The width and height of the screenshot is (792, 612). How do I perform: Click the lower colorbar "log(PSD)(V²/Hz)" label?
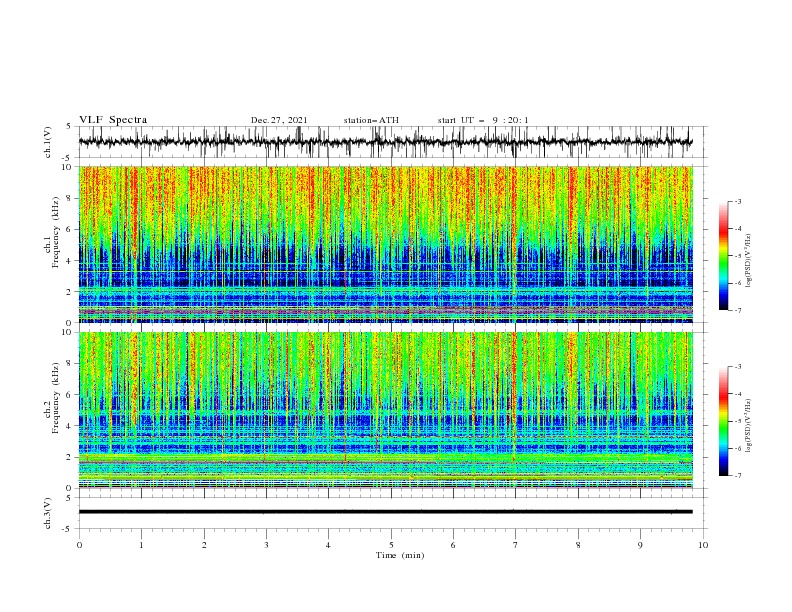point(749,425)
